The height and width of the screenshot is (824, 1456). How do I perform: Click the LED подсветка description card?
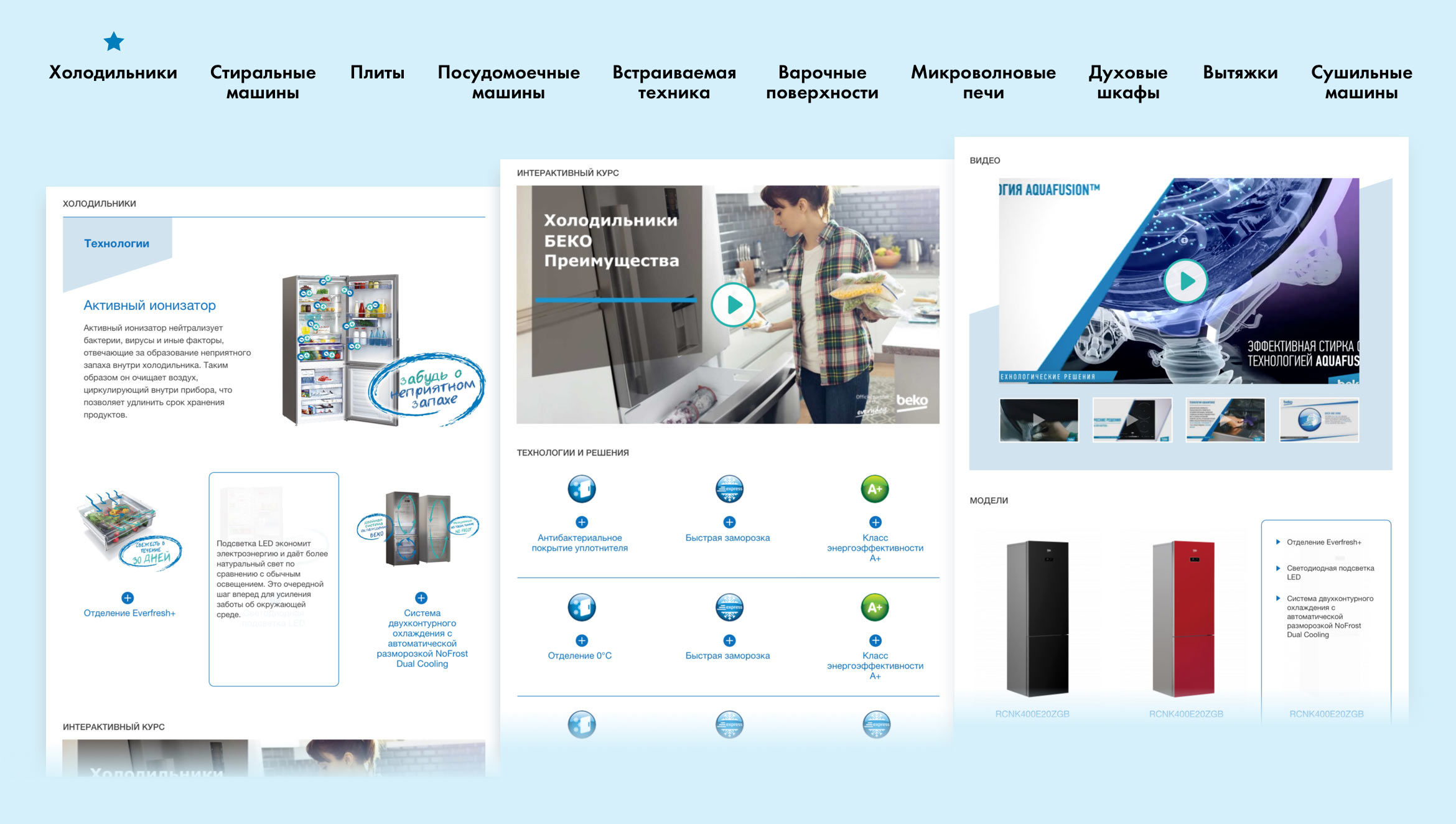click(274, 579)
